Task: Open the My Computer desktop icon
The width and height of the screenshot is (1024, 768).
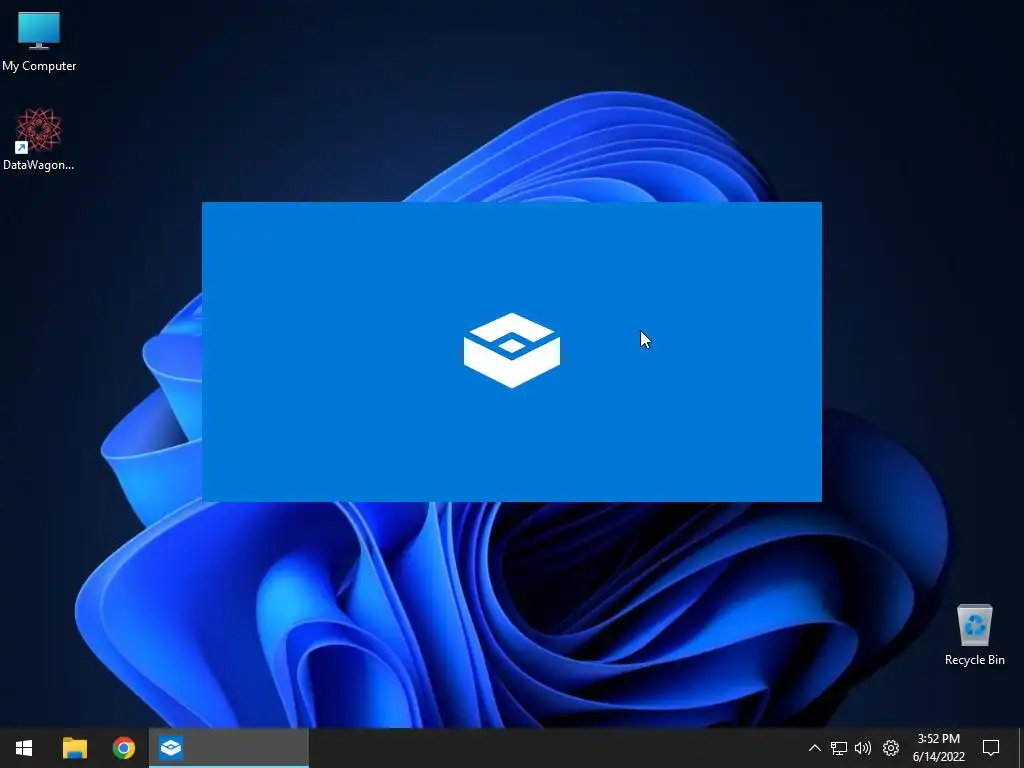Action: pos(39,41)
